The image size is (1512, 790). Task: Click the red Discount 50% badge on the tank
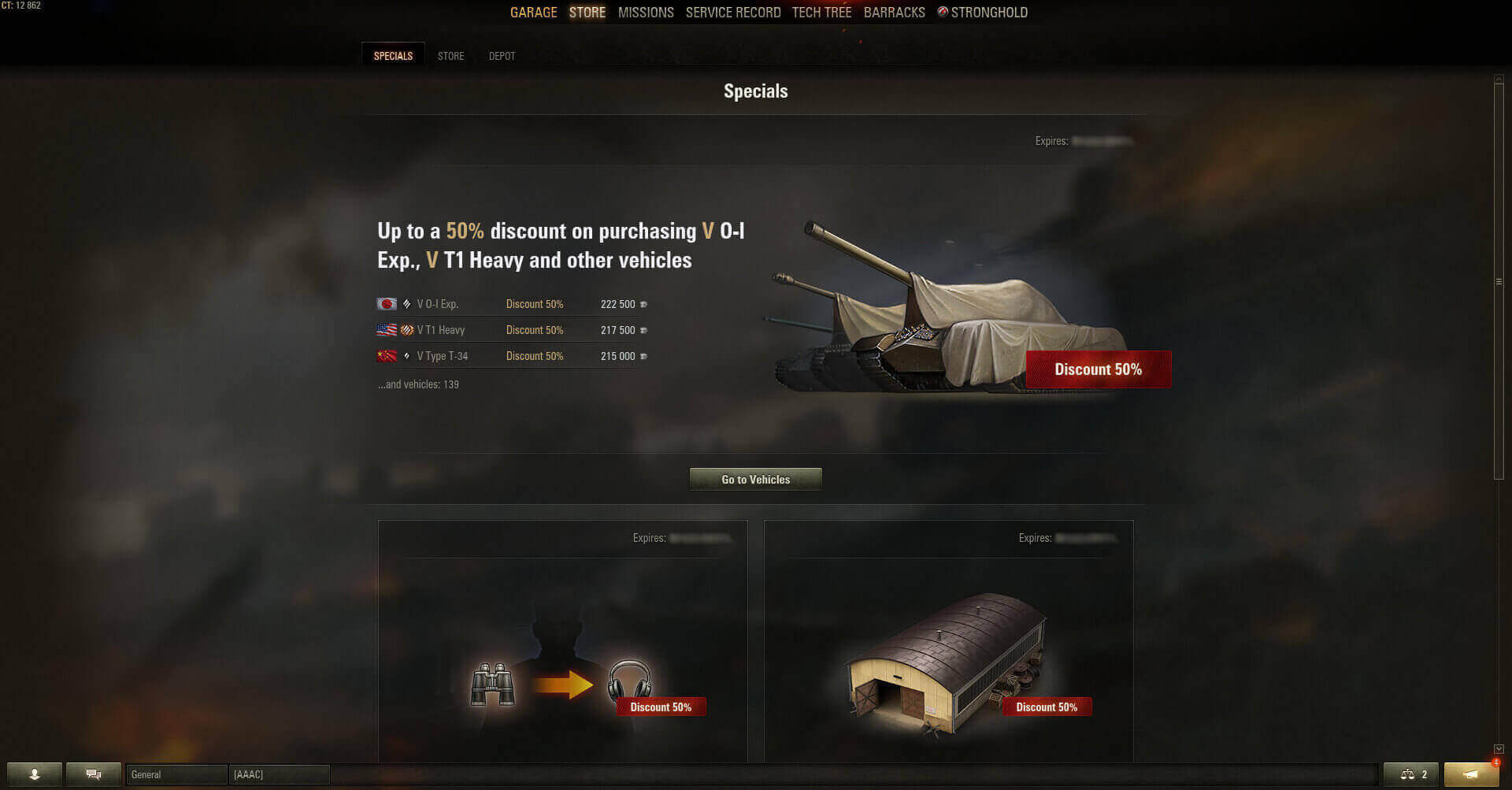[1099, 369]
